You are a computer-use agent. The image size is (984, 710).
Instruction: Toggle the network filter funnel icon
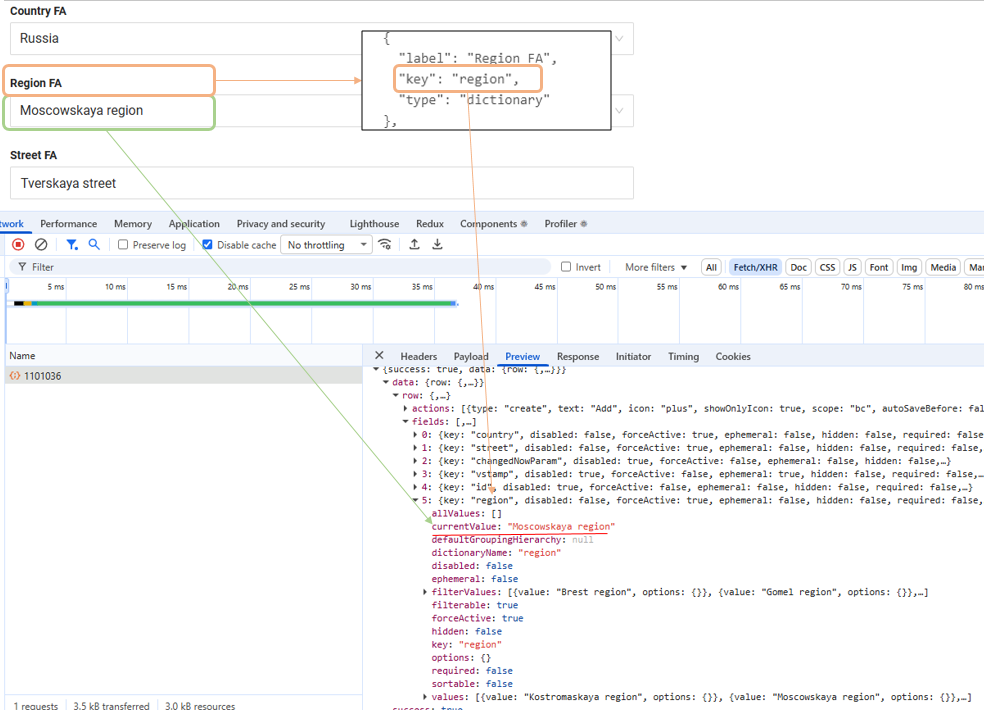(x=72, y=245)
